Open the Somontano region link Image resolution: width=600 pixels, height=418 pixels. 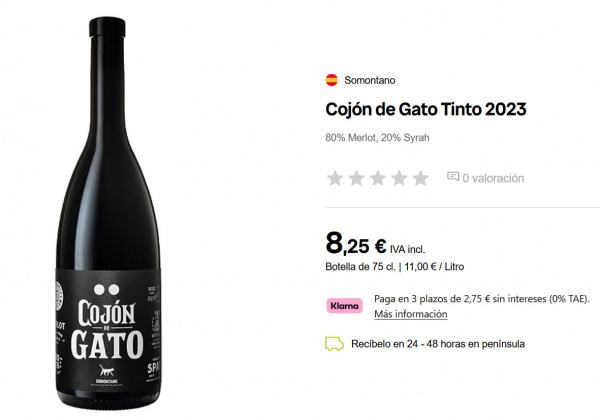(x=369, y=80)
